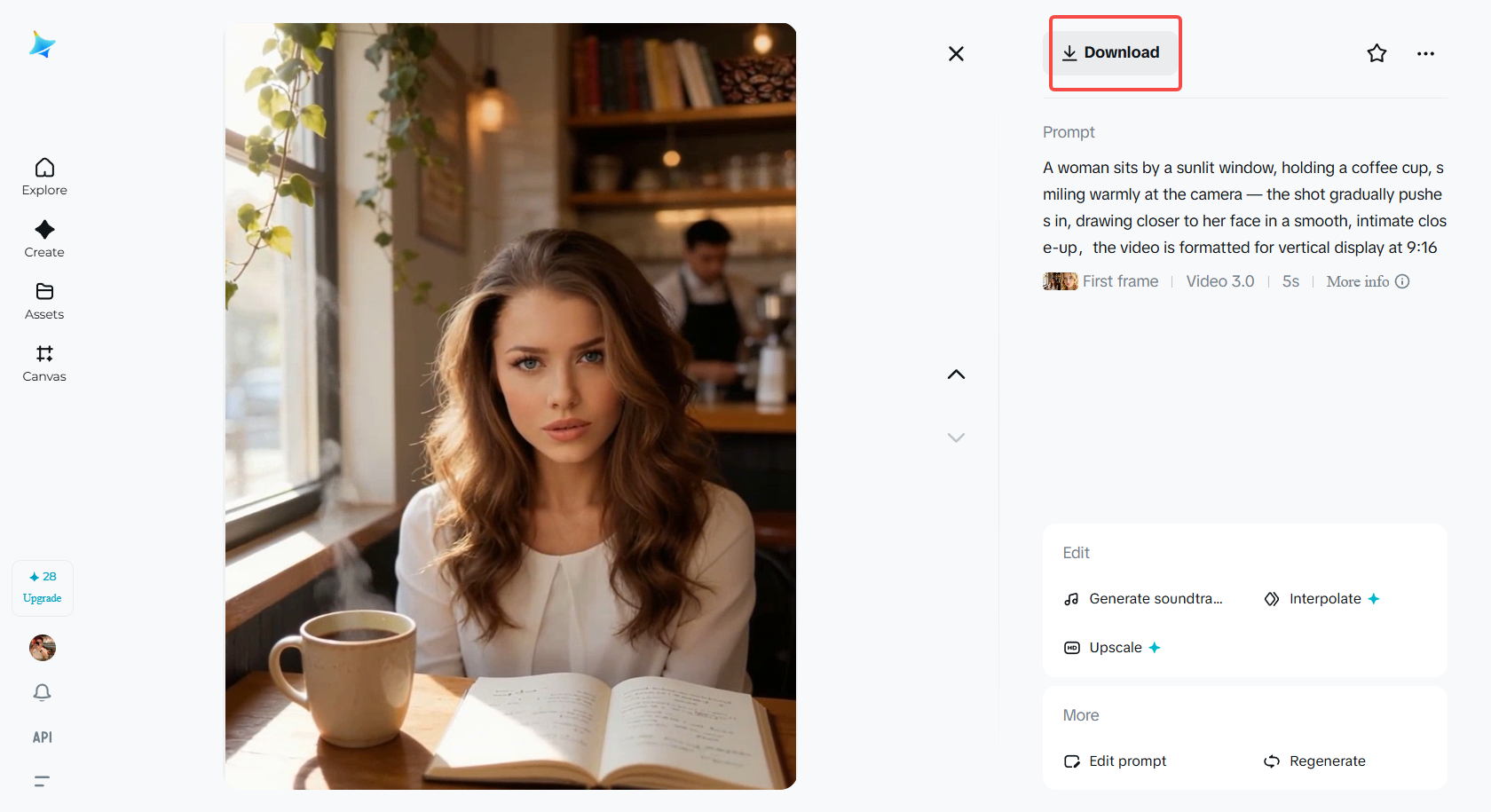Screen dimensions: 1491x812
Task: Download the generated video
Action: pyautogui.click(x=1110, y=53)
